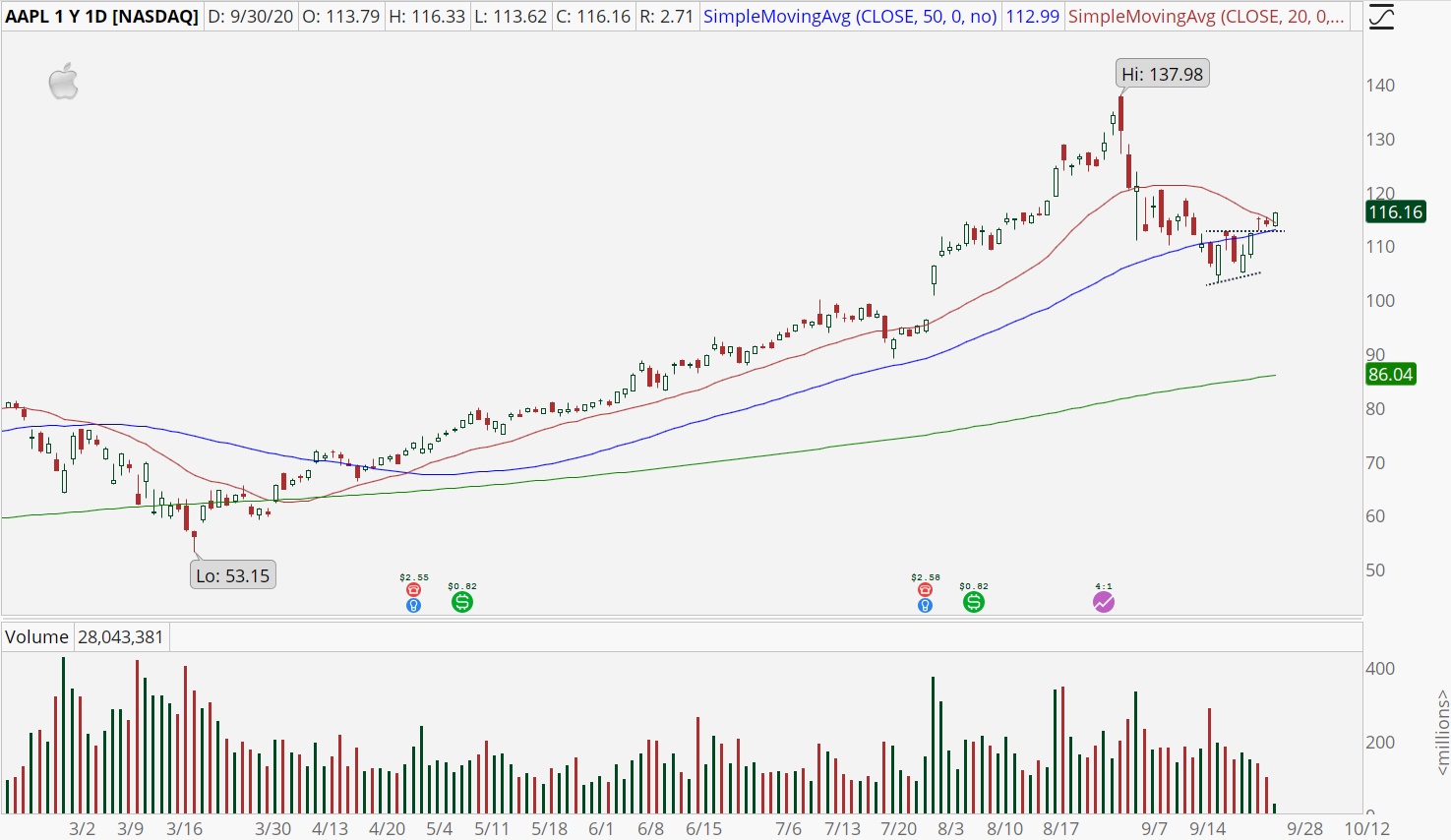Click the 6/1 date axis label

tap(601, 828)
